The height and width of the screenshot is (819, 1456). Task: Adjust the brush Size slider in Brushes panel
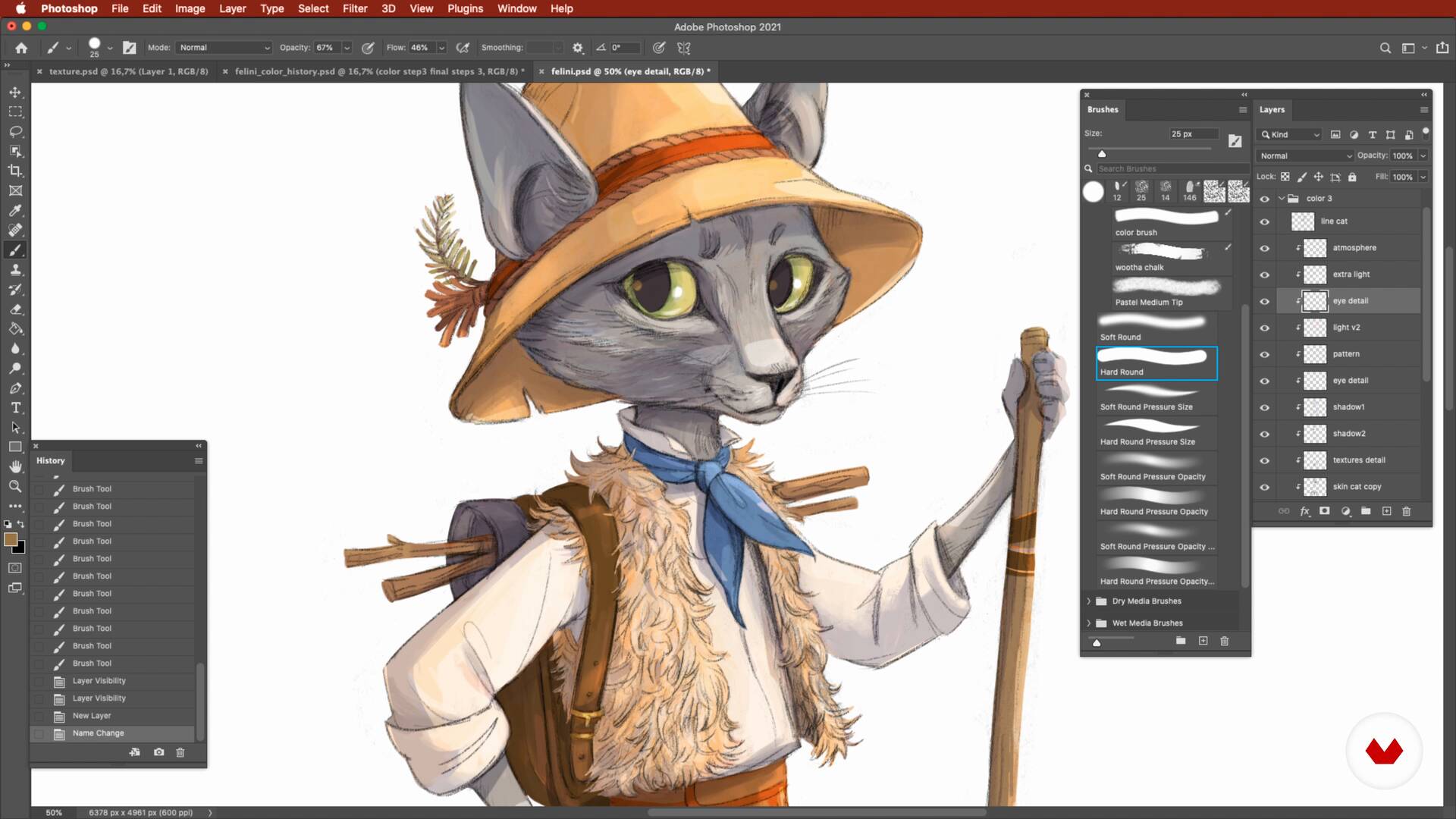(1102, 154)
